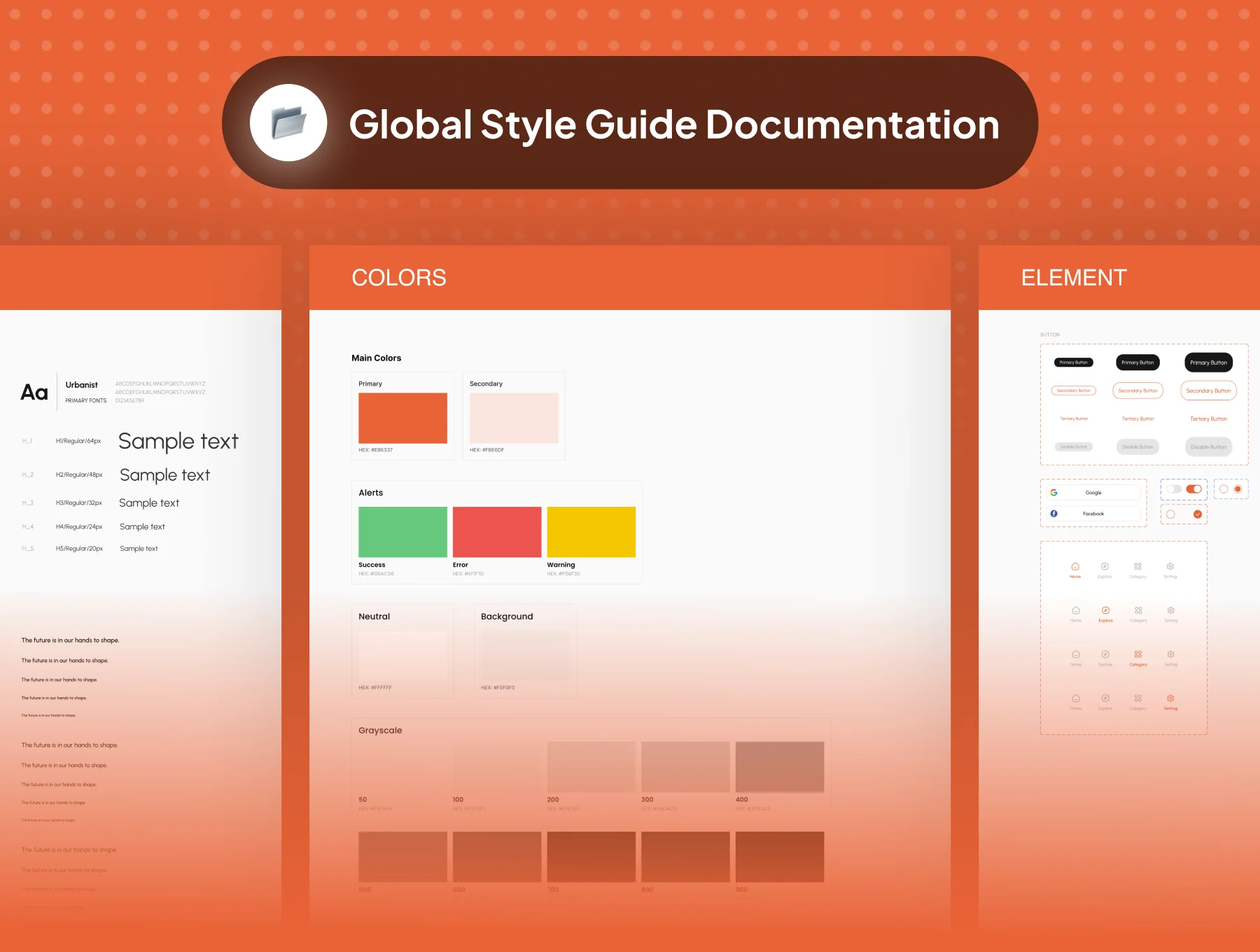The image size is (1260, 952).
Task: Click the highlighted orange Explore nav icon
Action: pyautogui.click(x=1105, y=611)
